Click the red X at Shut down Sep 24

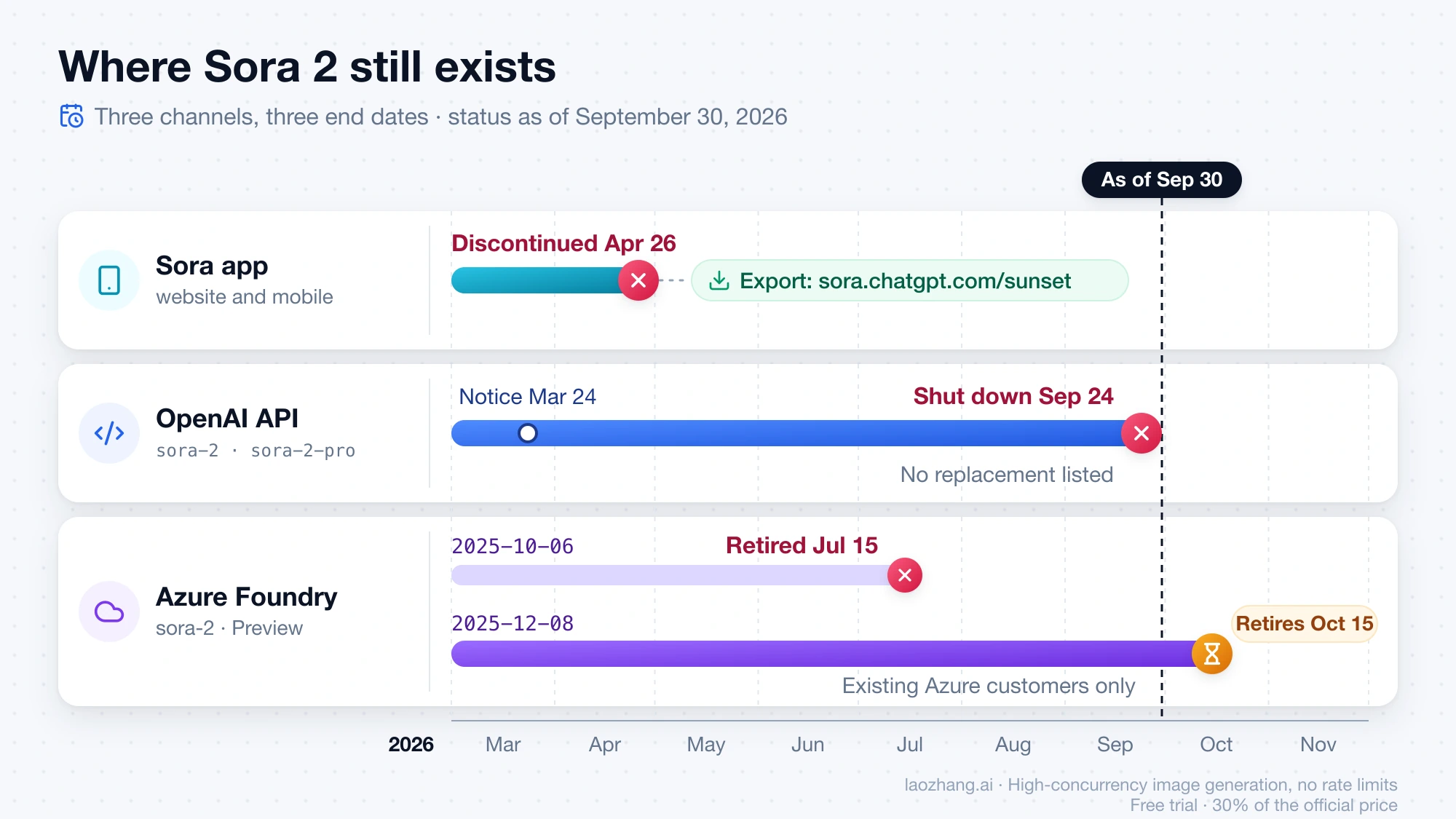tap(1142, 433)
